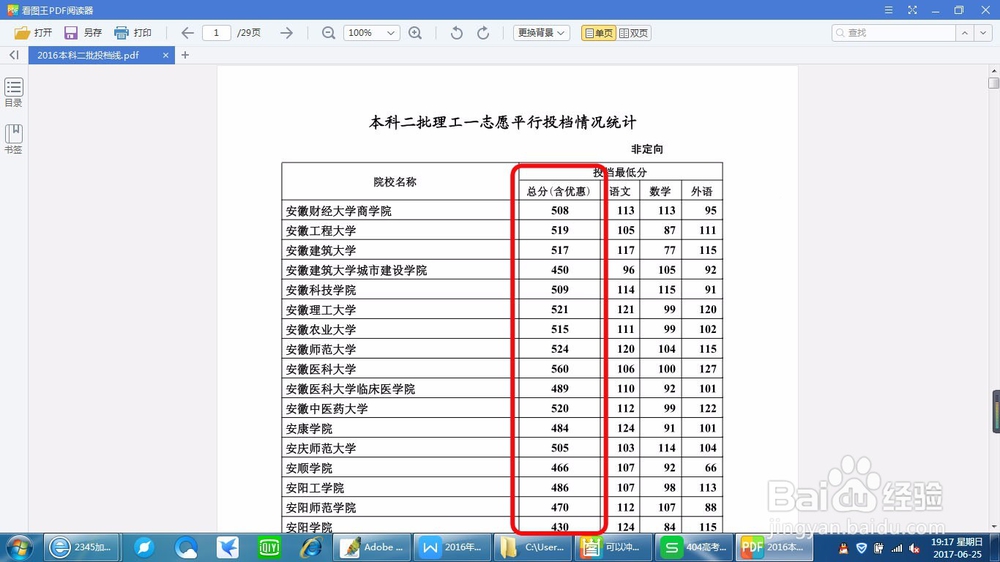Switch to Adobe taskbar window
Screen dimensions: 1000x562
[372, 547]
